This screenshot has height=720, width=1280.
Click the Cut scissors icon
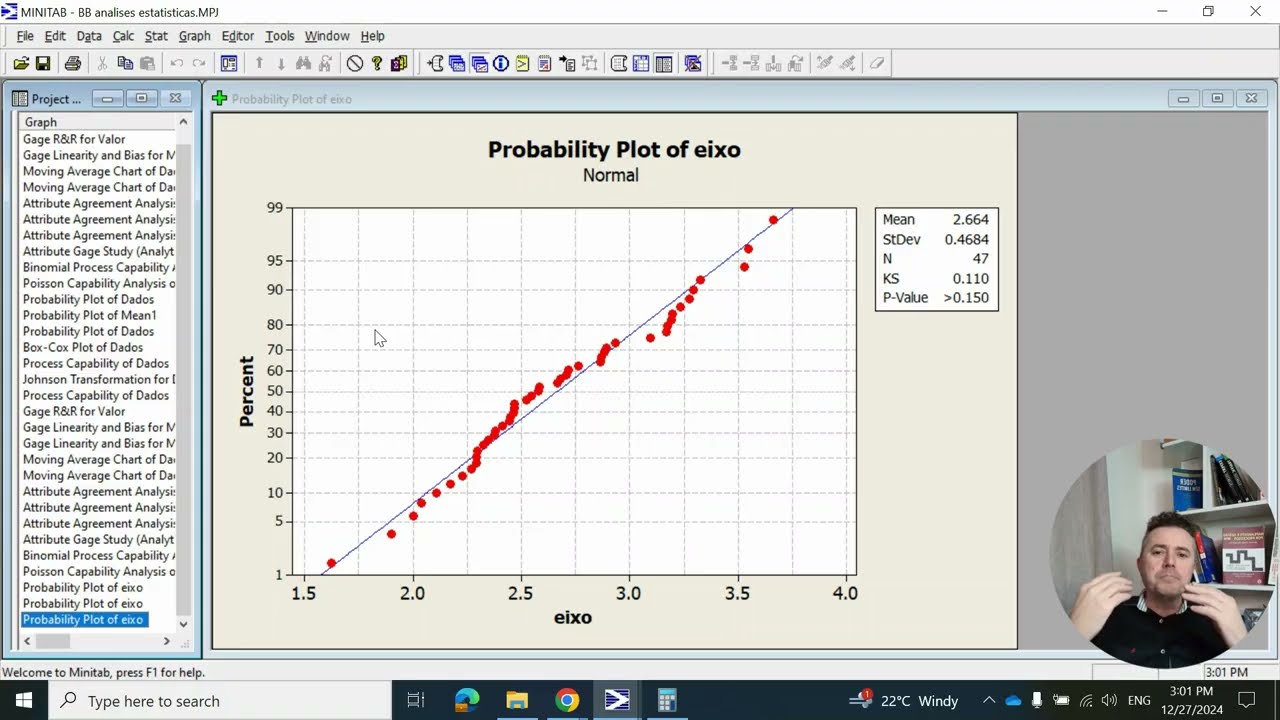[102, 63]
